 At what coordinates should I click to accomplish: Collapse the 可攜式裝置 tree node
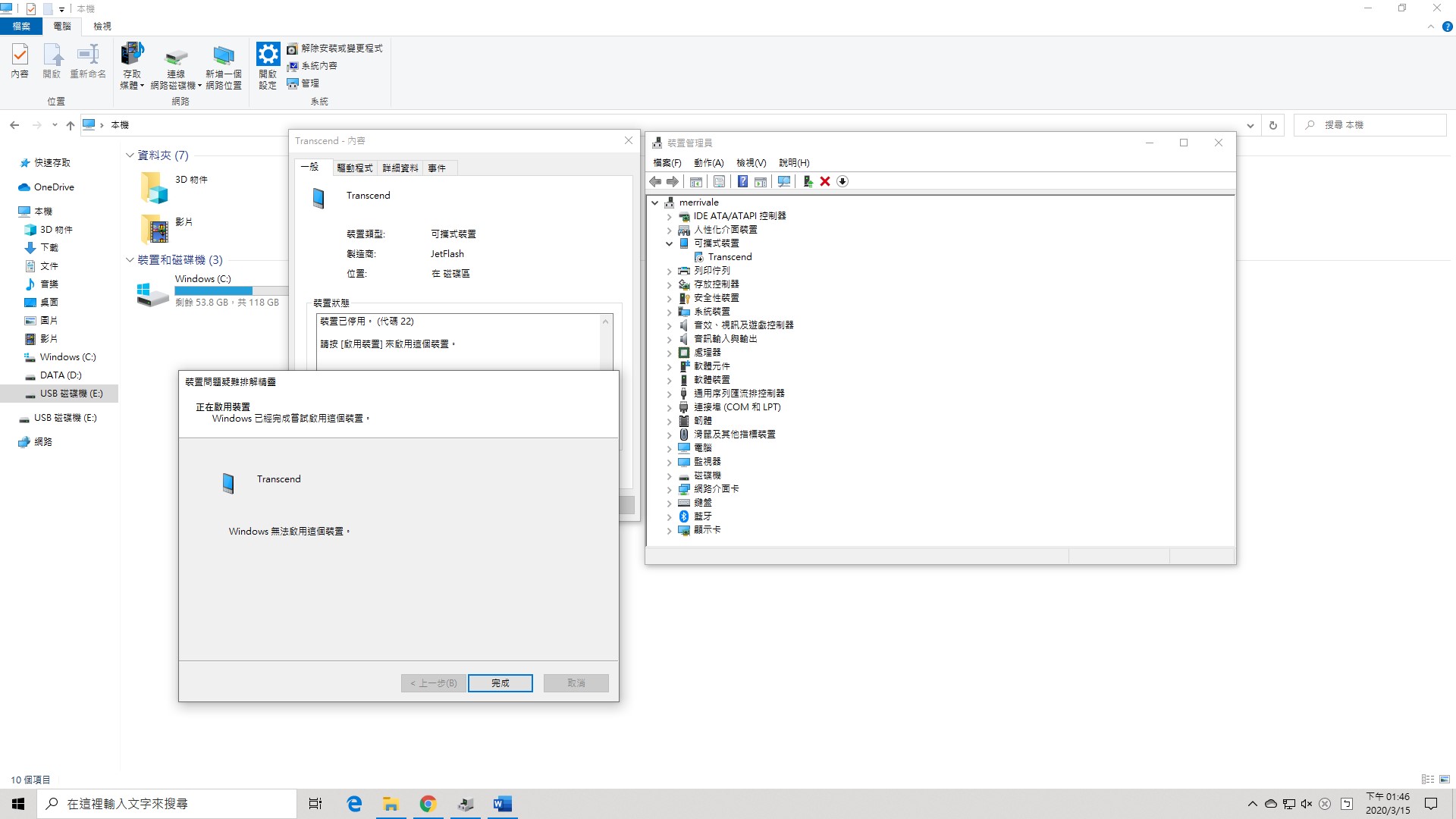(x=669, y=243)
